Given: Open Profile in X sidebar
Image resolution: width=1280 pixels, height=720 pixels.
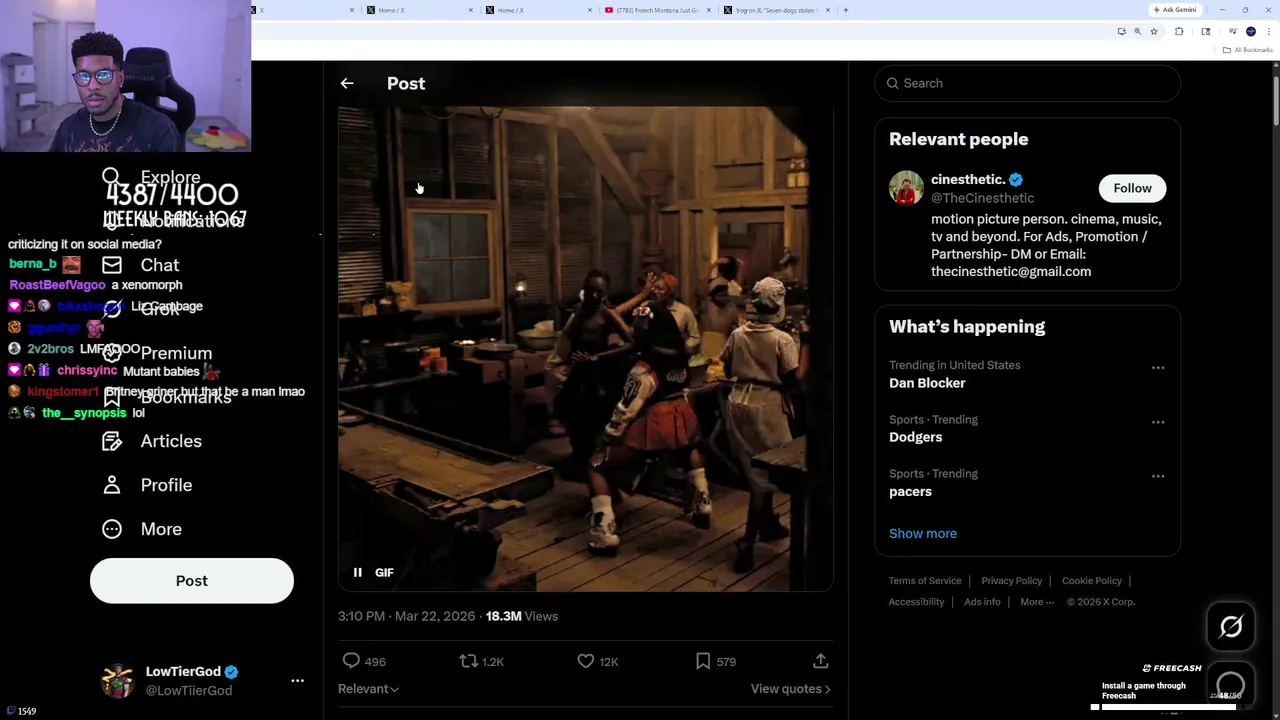Looking at the screenshot, I should (x=166, y=485).
